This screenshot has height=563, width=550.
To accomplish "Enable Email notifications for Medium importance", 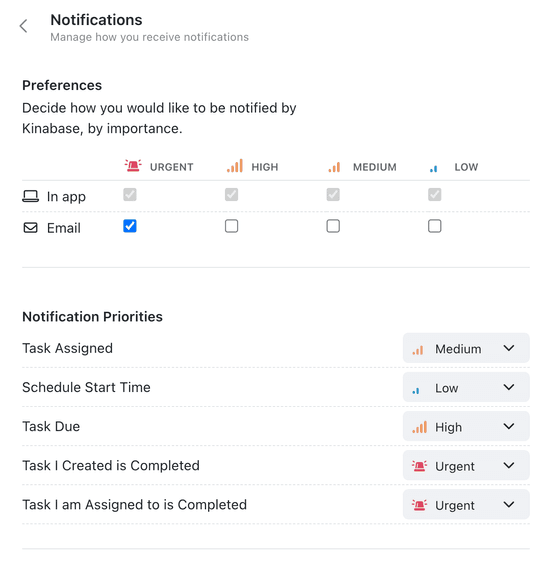I will coord(333,226).
